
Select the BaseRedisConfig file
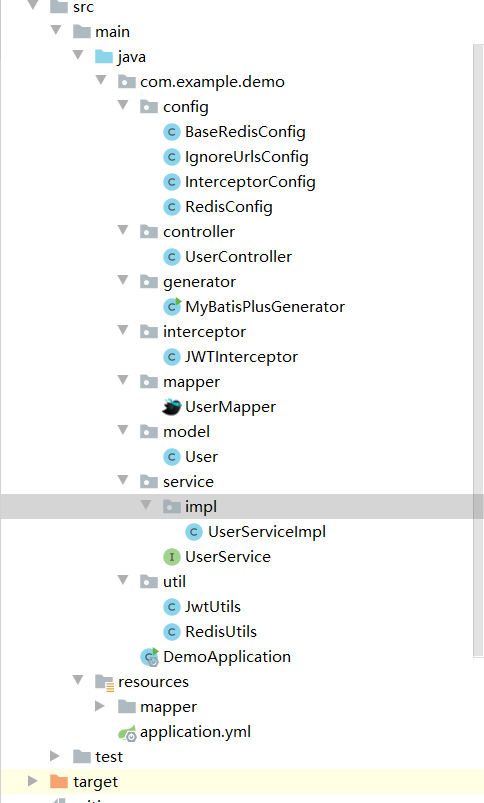click(x=245, y=132)
